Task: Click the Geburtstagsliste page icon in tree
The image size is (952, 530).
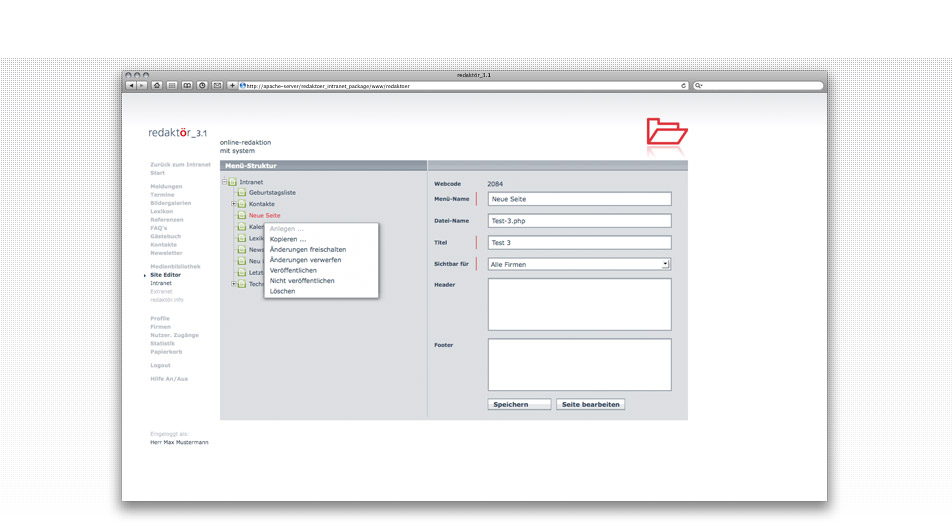Action: [242, 192]
